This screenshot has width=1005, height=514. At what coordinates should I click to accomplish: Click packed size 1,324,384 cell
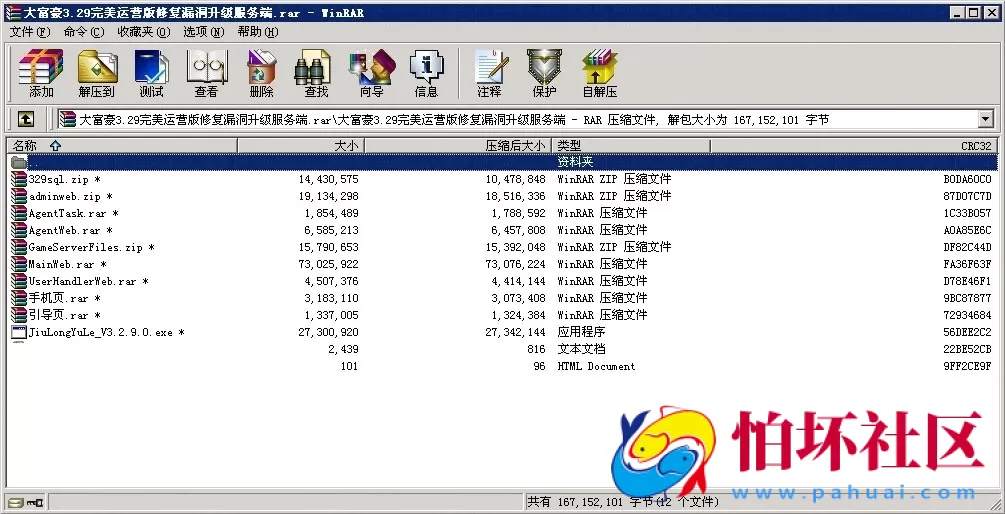click(x=519, y=315)
